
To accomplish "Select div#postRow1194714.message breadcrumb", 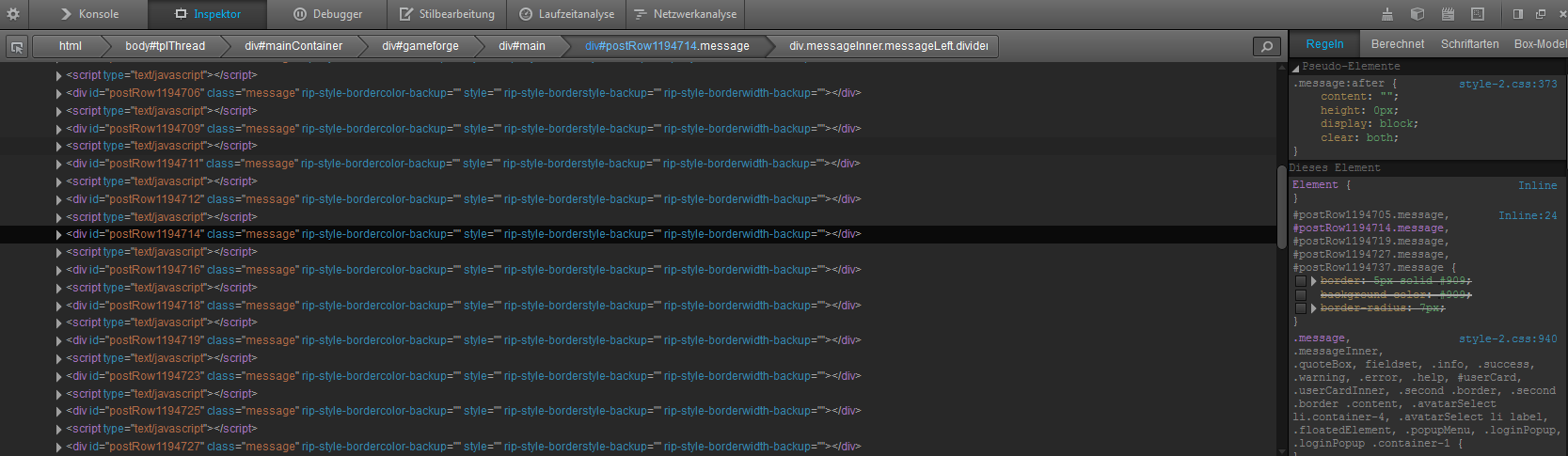I will 667,46.
